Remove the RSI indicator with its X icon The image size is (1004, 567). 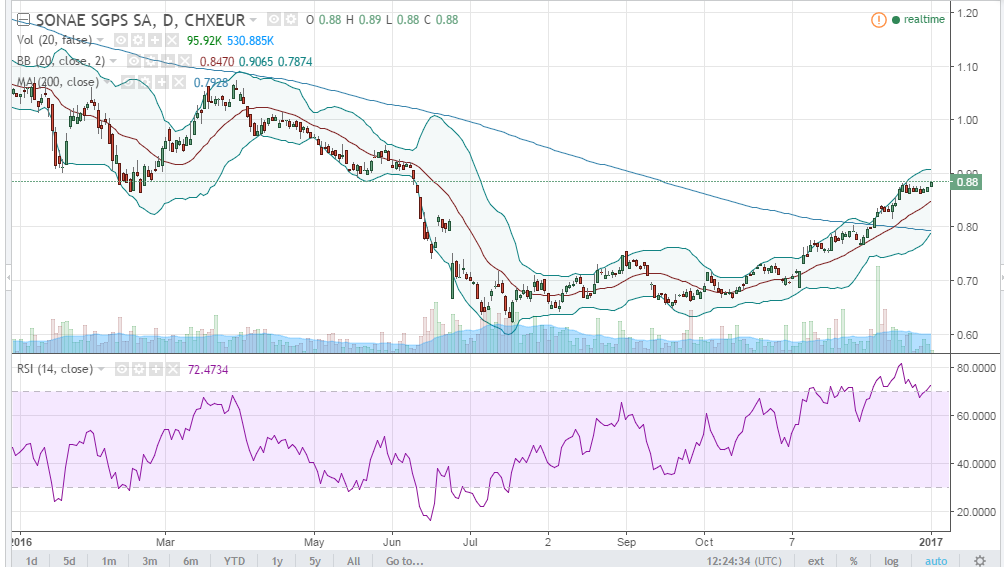pyautogui.click(x=172, y=369)
